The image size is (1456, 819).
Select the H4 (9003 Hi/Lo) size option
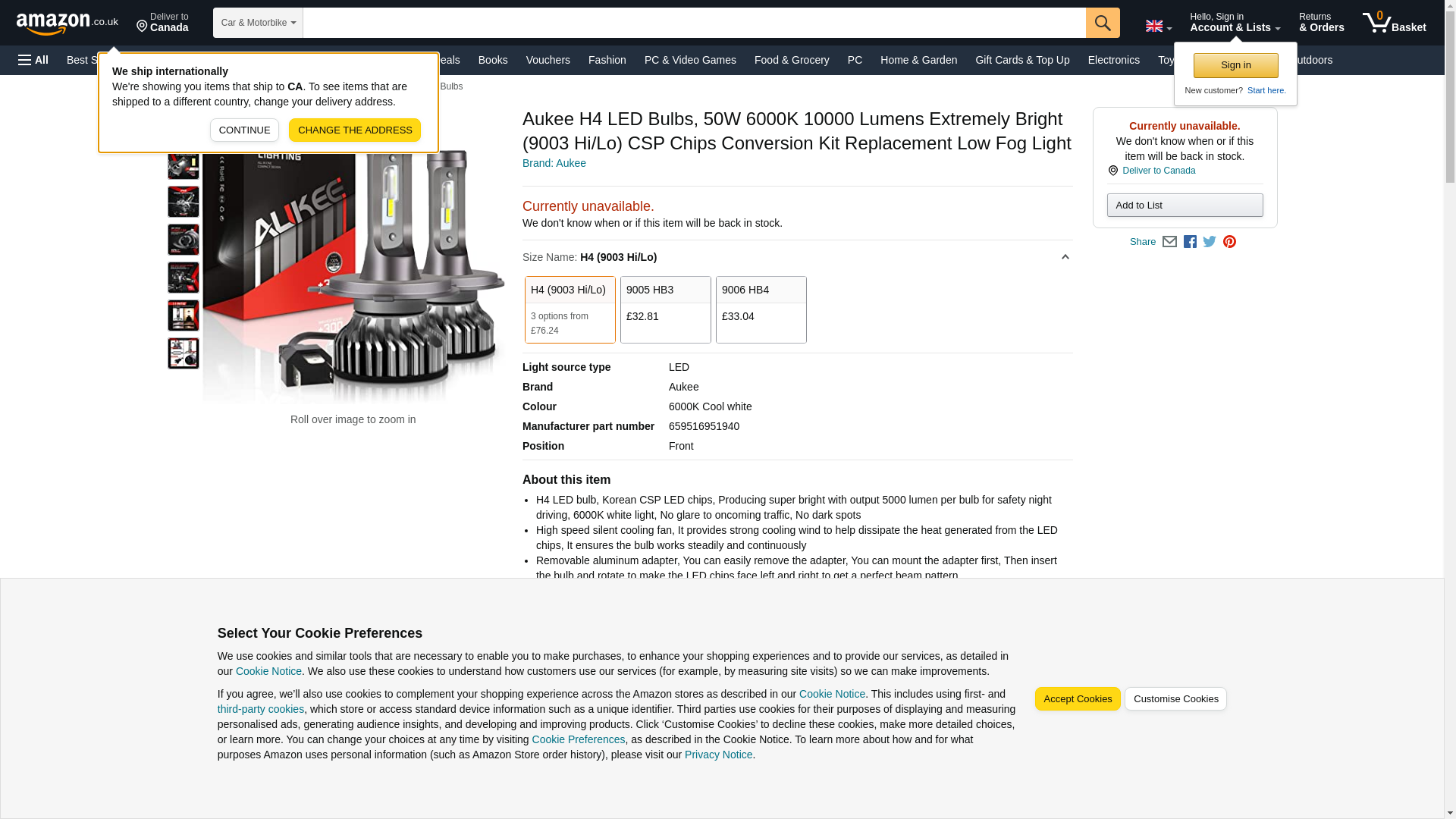coord(570,309)
